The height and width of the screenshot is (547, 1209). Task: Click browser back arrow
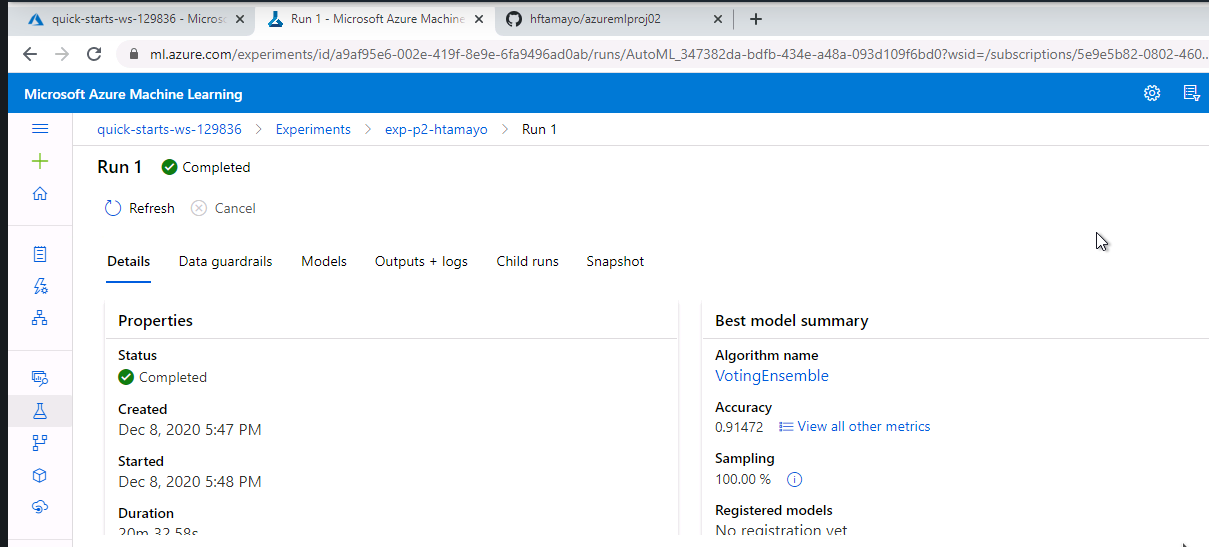[29, 54]
